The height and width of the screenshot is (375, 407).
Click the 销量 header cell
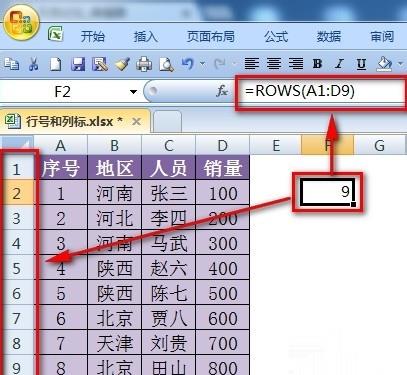tap(222, 168)
